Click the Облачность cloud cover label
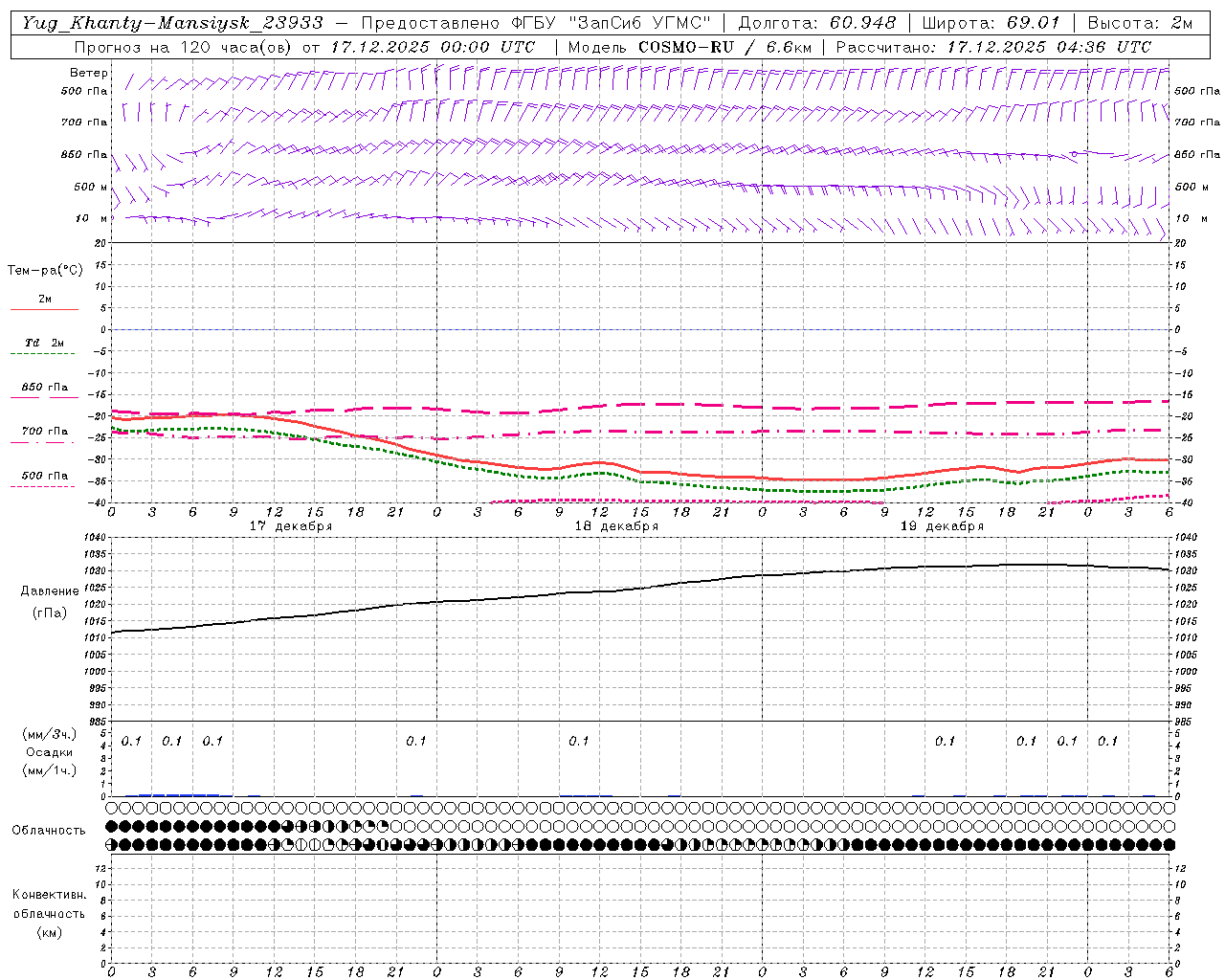Image resolution: width=1225 pixels, height=980 pixels. [49, 831]
